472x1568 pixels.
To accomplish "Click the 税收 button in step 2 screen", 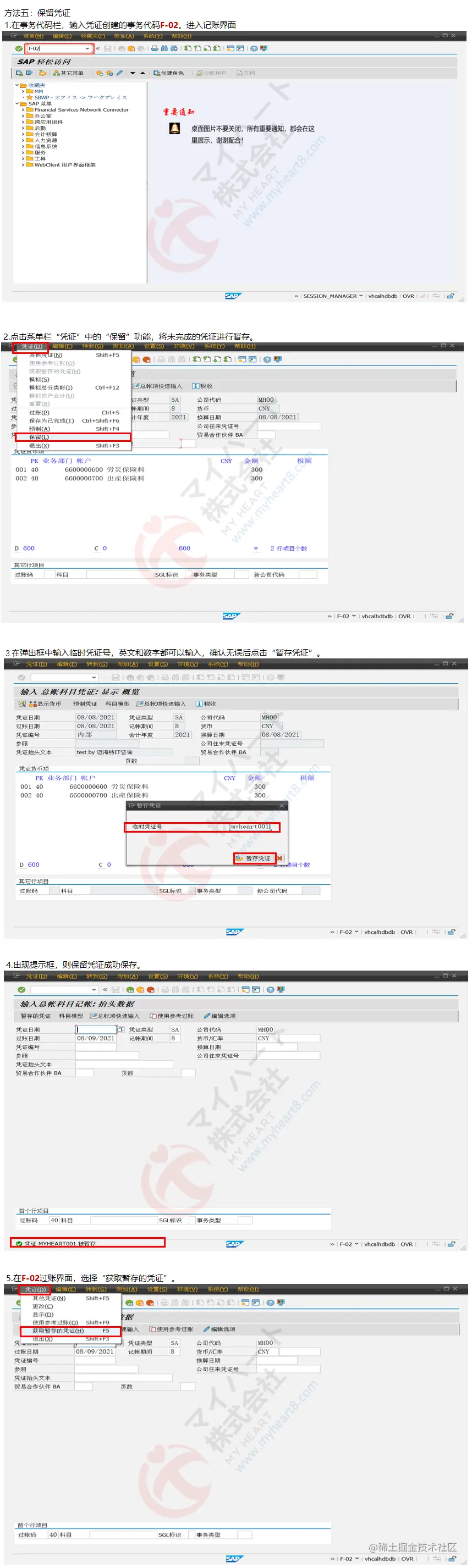I will pos(203,386).
